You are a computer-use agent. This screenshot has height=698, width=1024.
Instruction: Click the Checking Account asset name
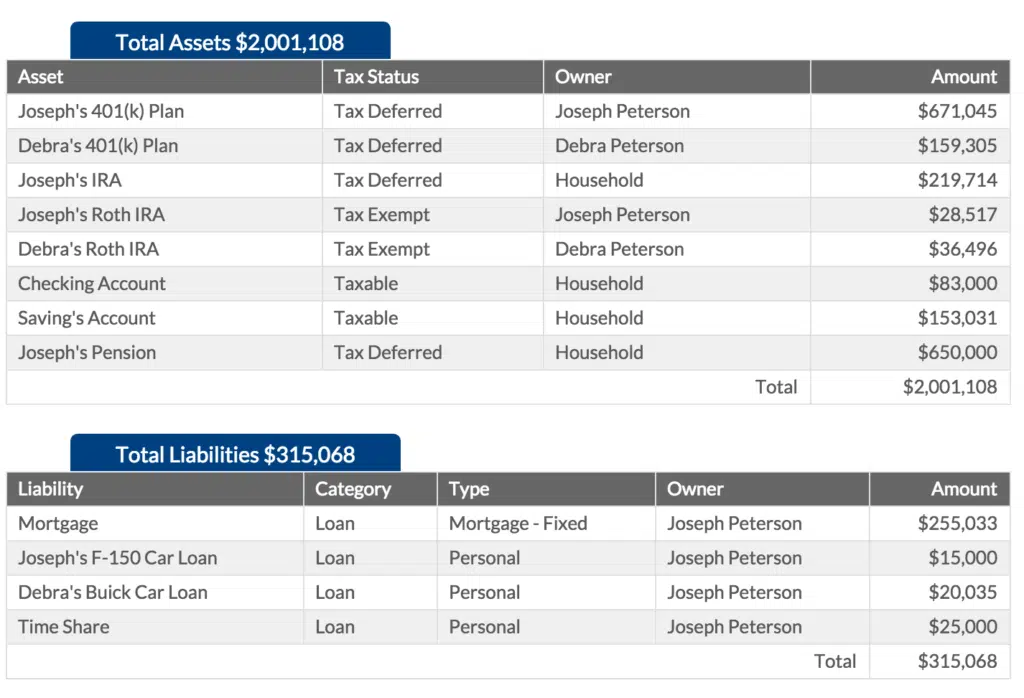tap(92, 284)
